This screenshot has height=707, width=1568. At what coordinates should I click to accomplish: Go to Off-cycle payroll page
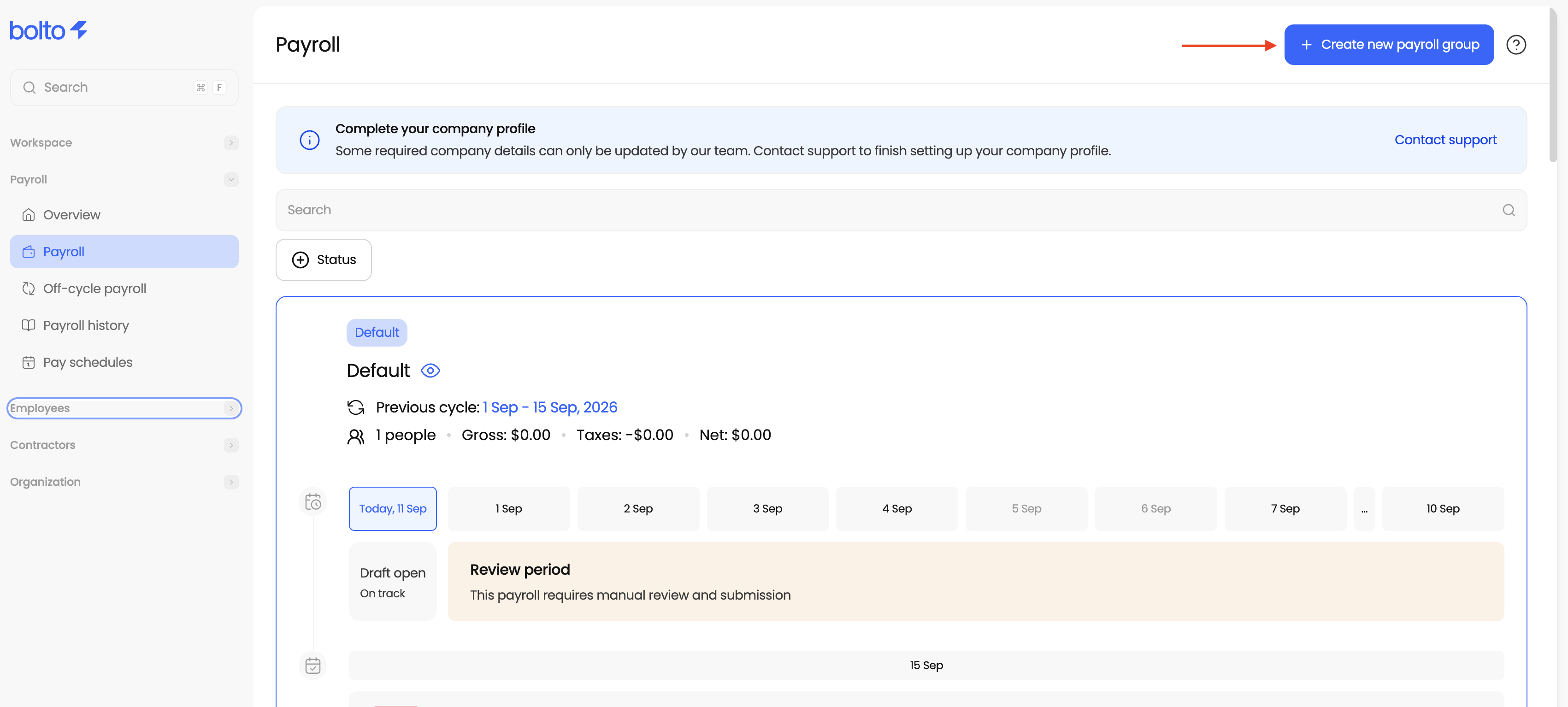[124, 289]
